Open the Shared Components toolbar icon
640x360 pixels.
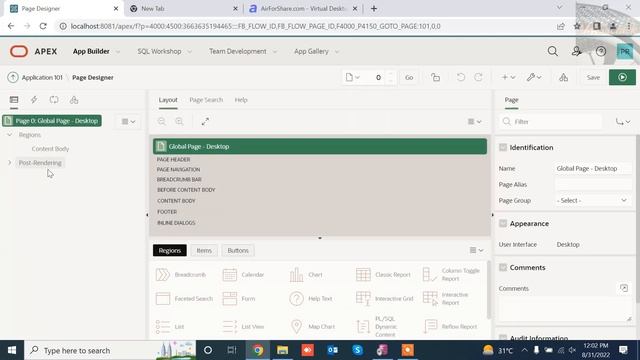click(x=563, y=77)
